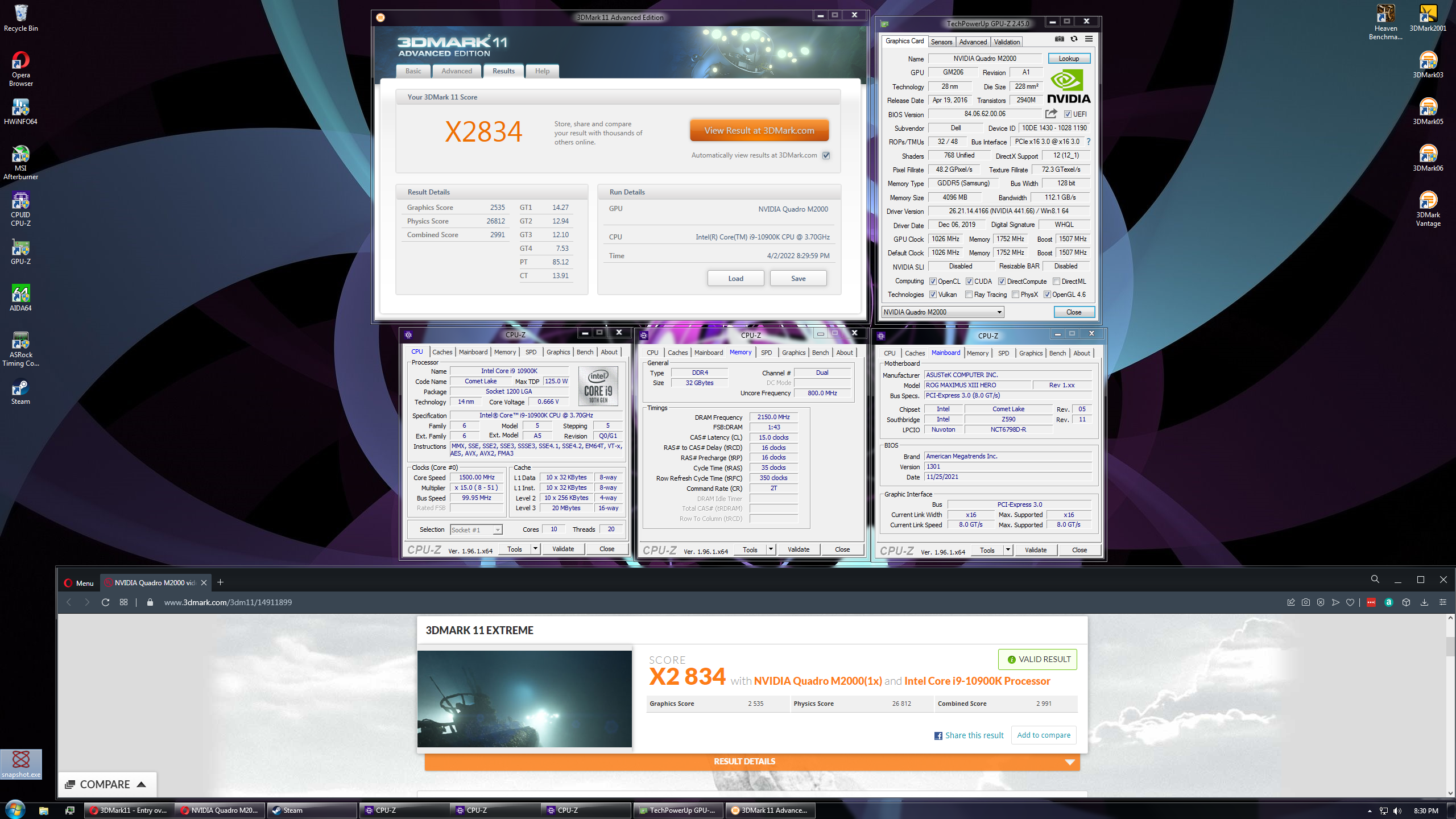Screen dimensions: 1456x819
Task: Toggle the OpenCL checkbox
Action: pyautogui.click(x=933, y=282)
